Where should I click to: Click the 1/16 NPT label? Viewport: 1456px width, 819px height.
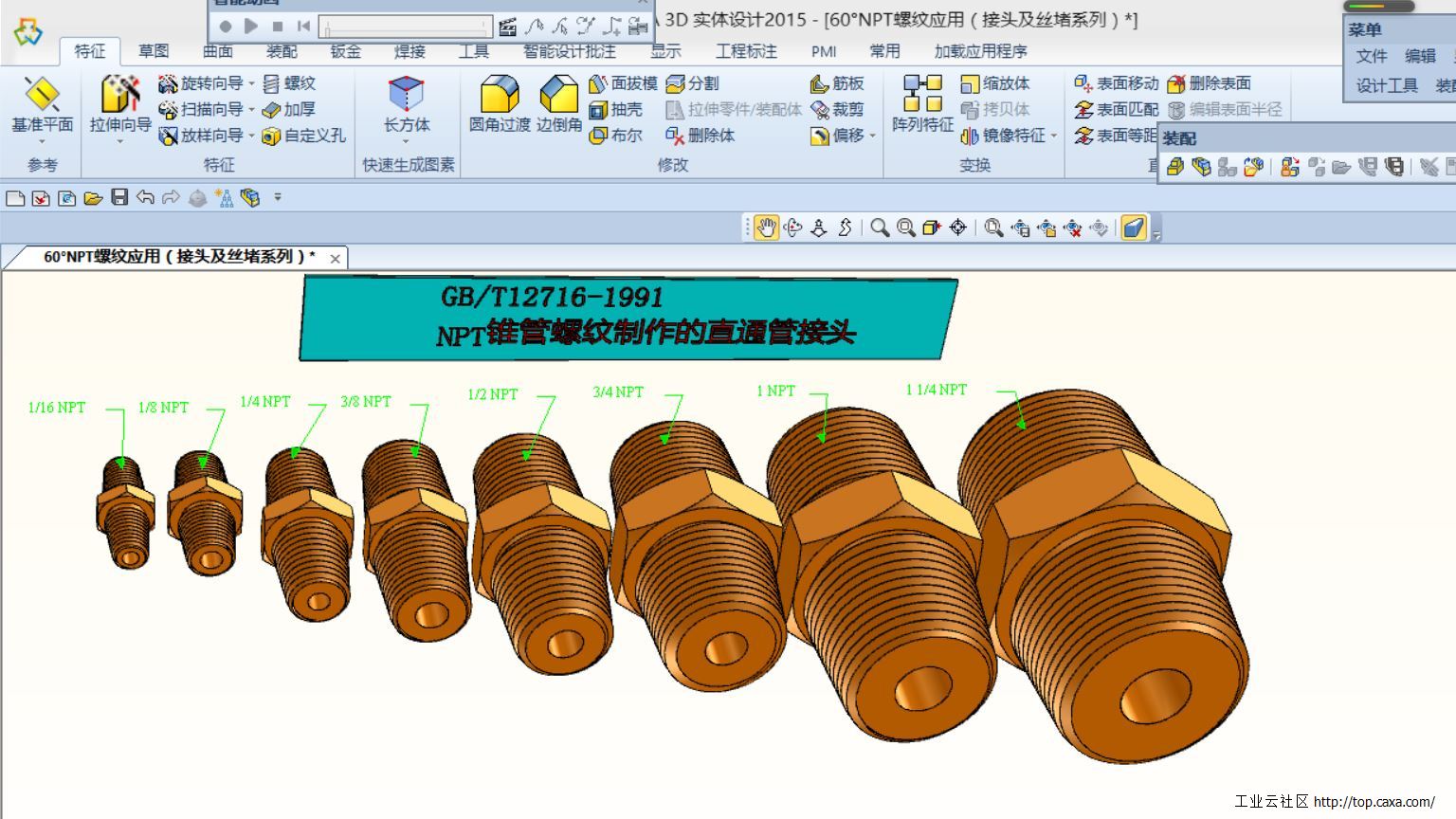pyautogui.click(x=57, y=408)
